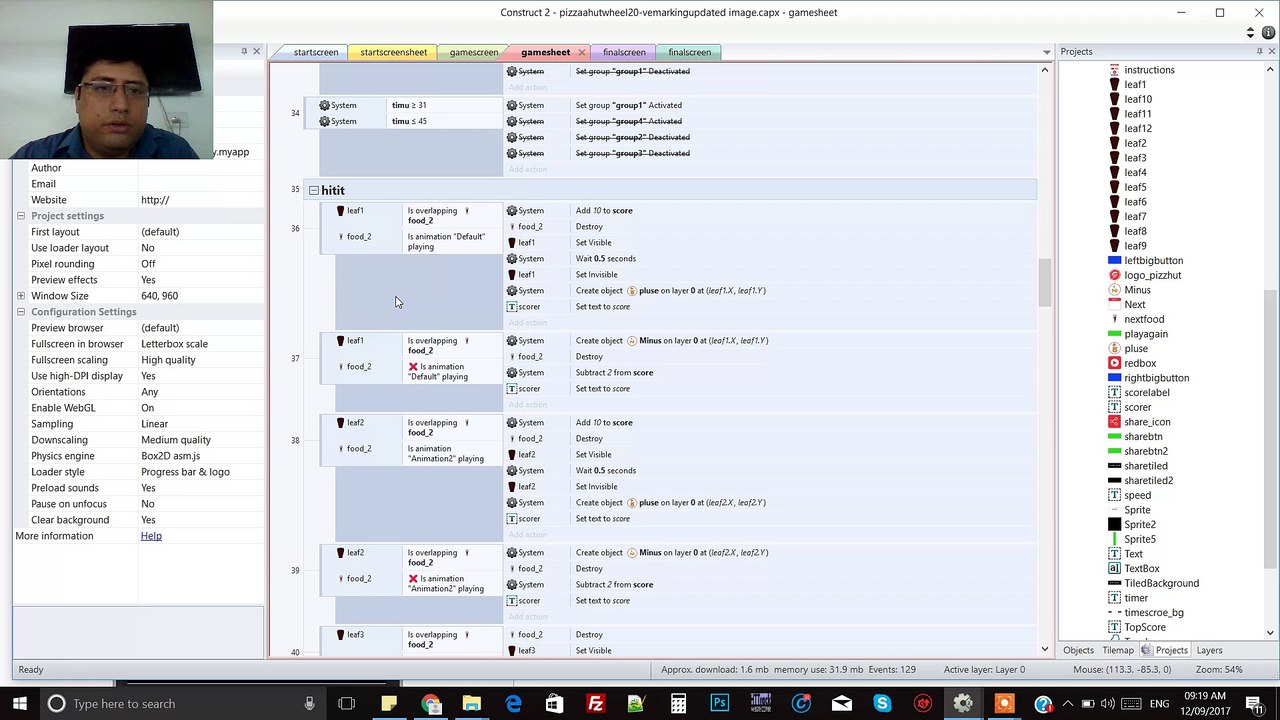Select the timer object in Projects
The image size is (1280, 720).
pos(1136,598)
